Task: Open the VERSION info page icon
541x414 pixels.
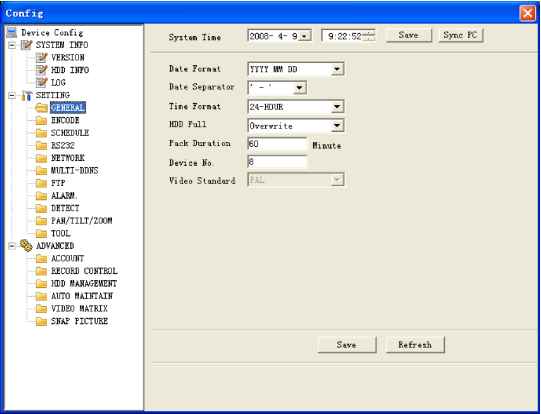Action: (x=41, y=58)
